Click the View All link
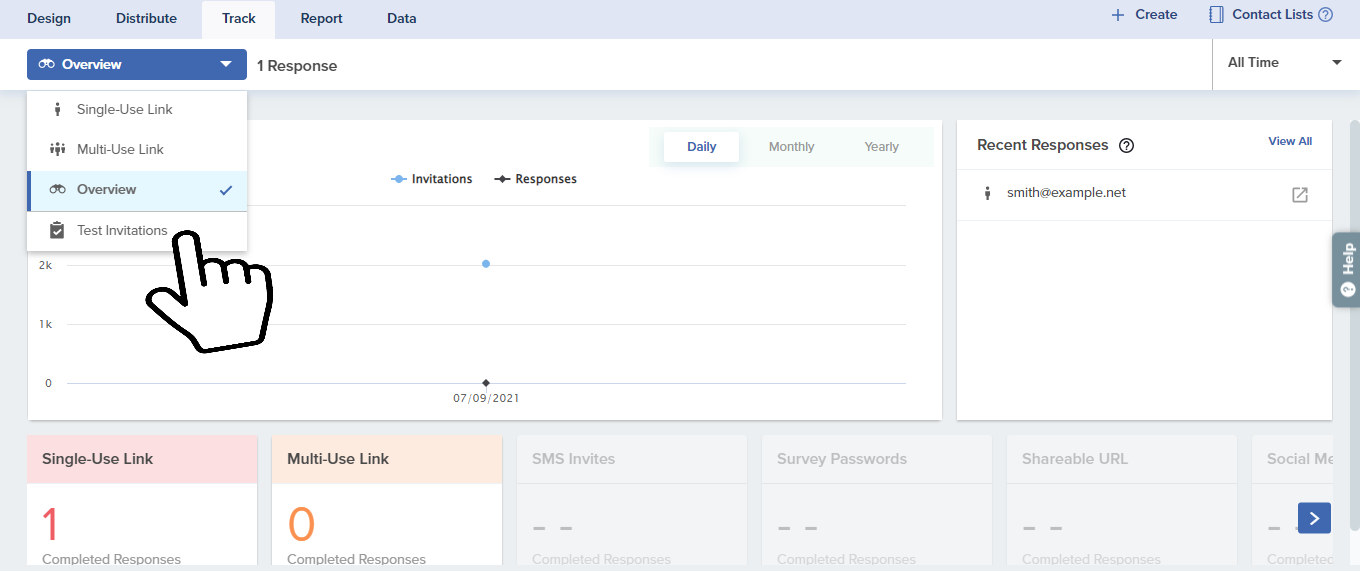1360x572 pixels. coord(1289,142)
